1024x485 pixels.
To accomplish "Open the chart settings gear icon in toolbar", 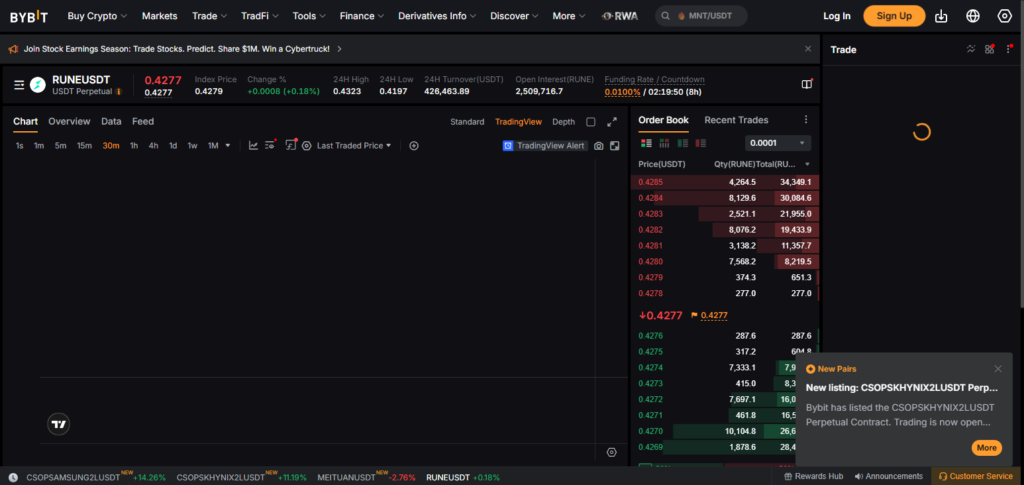I will pyautogui.click(x=306, y=146).
